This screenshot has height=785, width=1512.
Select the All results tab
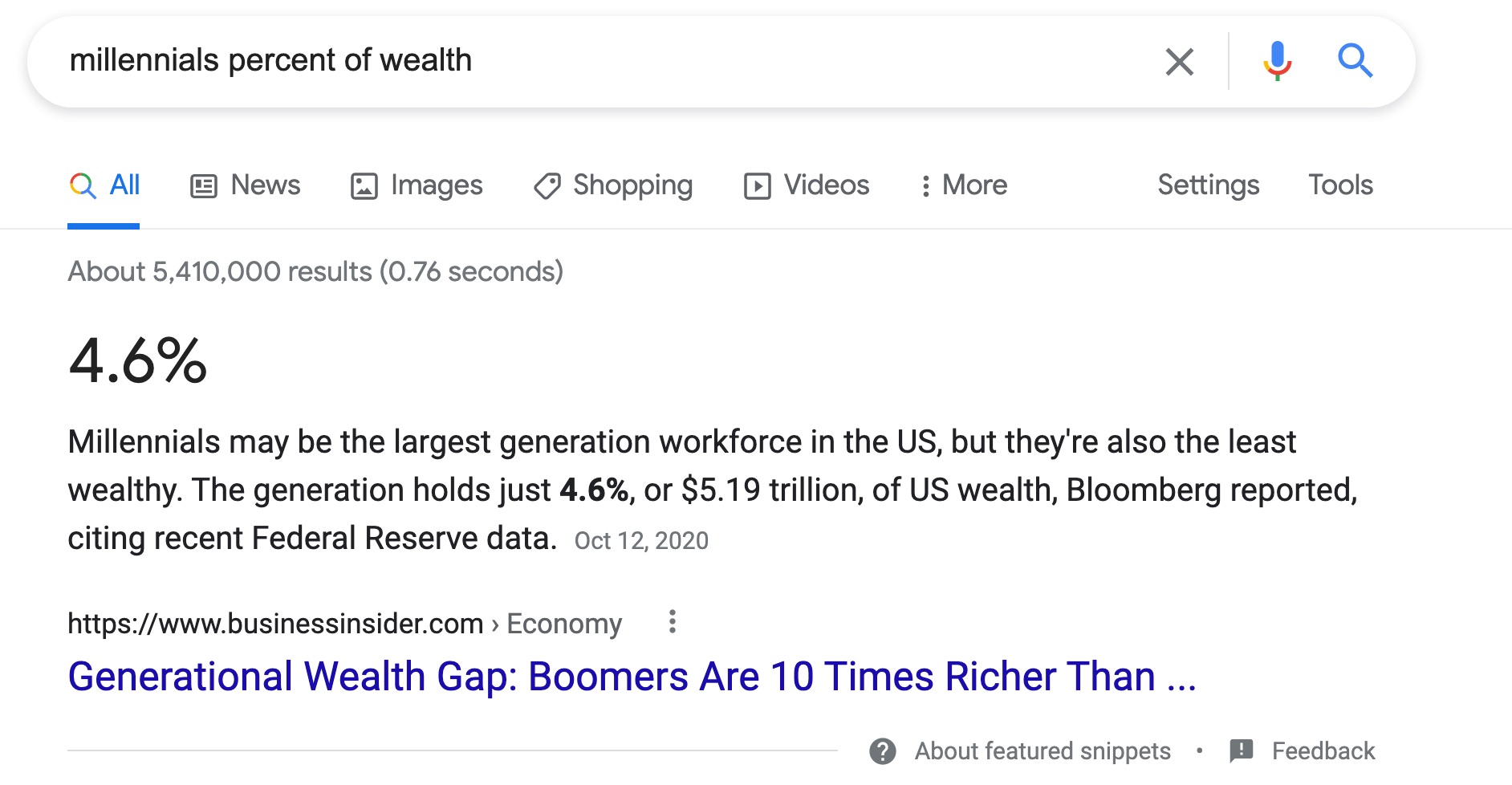(104, 185)
